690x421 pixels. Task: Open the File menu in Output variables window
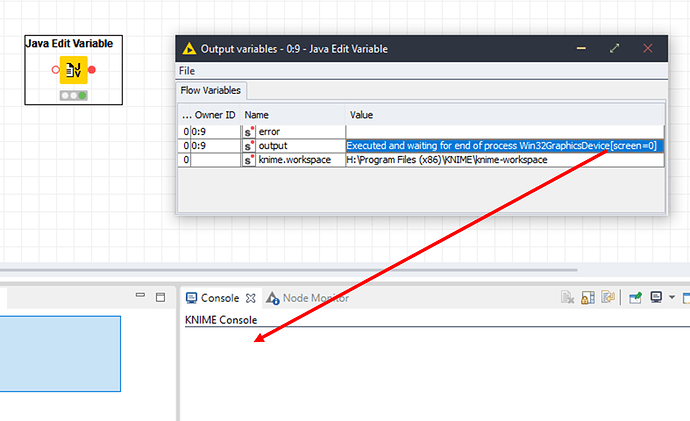pyautogui.click(x=187, y=71)
